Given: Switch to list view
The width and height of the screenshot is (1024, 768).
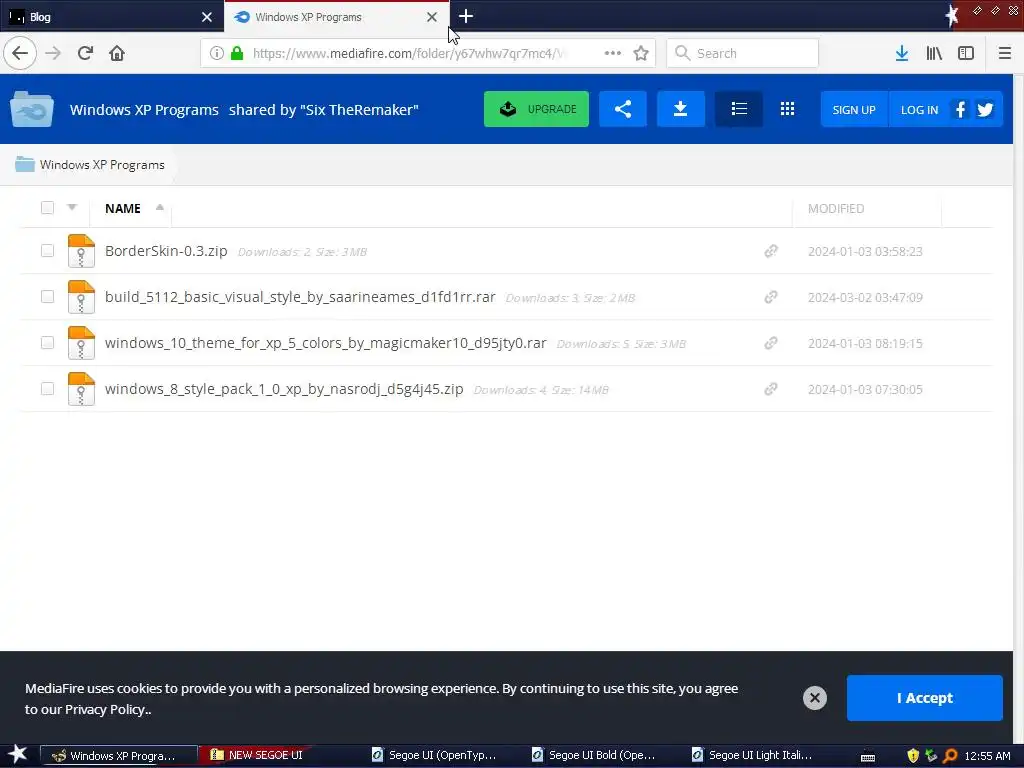Looking at the screenshot, I should 739,109.
